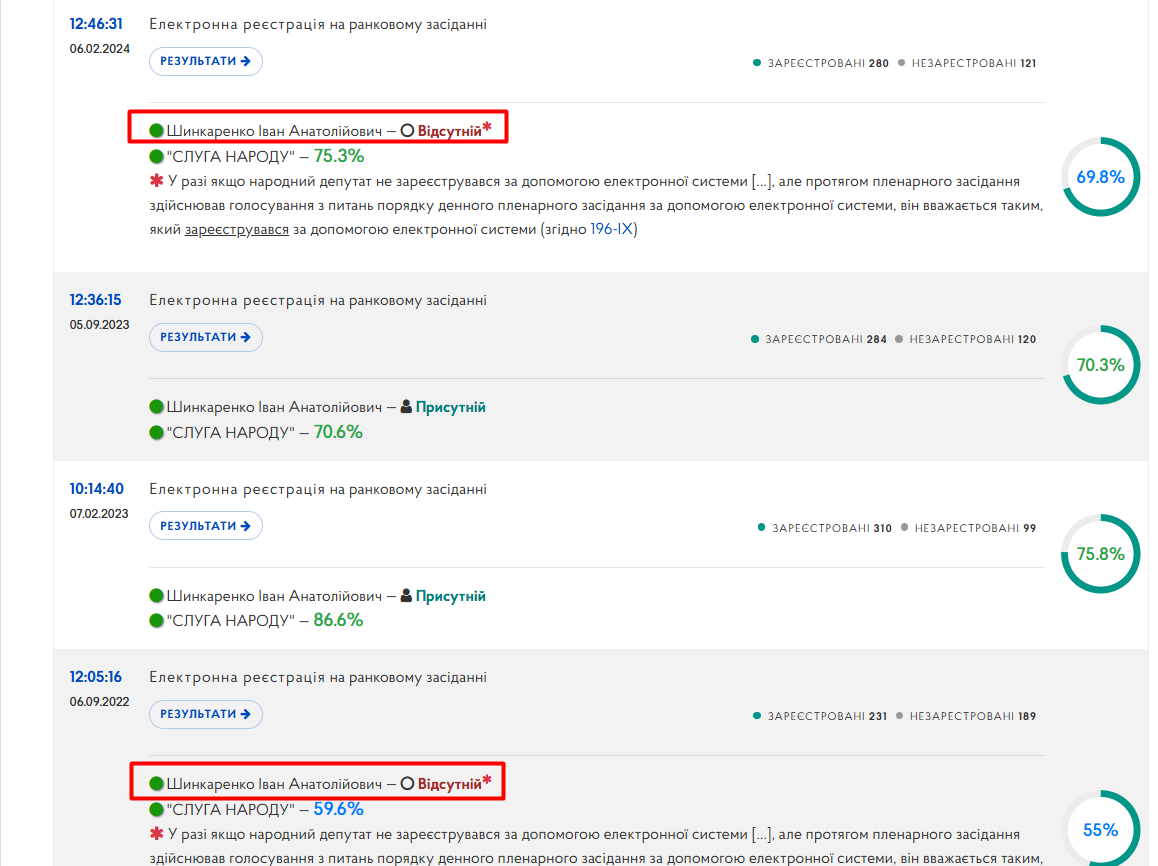Click the 12:36:15 timestamp link

95,300
